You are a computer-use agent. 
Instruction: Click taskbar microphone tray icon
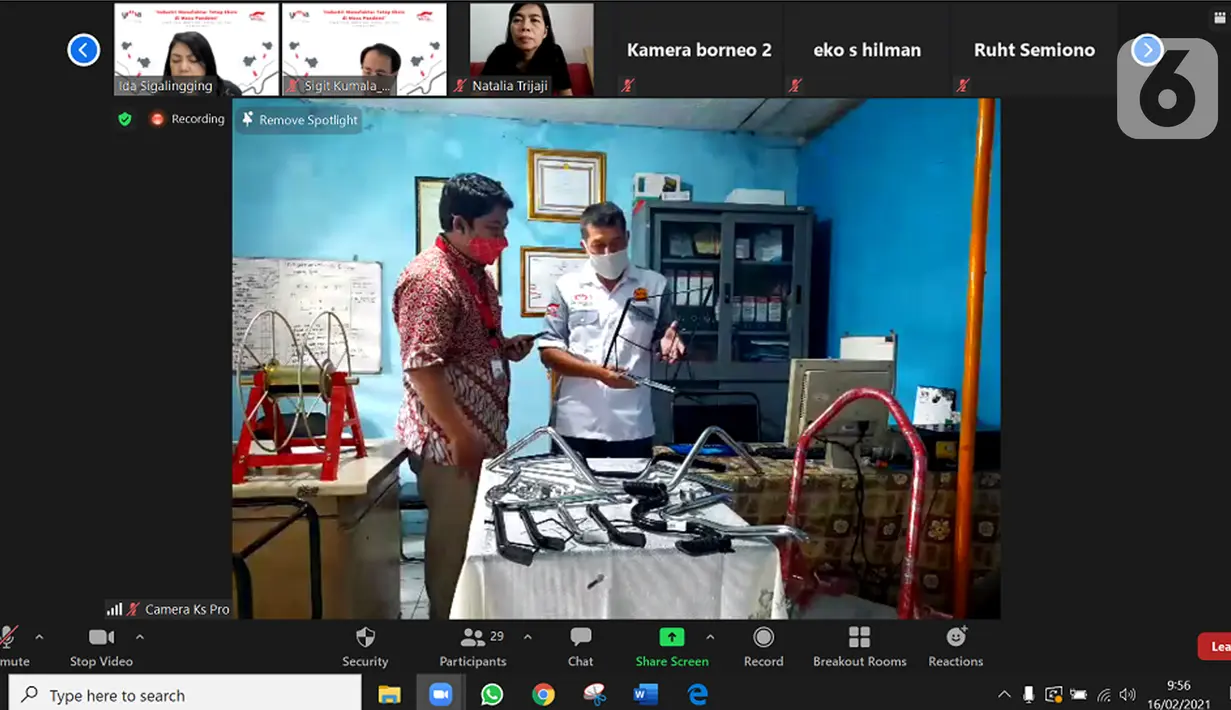1029,694
